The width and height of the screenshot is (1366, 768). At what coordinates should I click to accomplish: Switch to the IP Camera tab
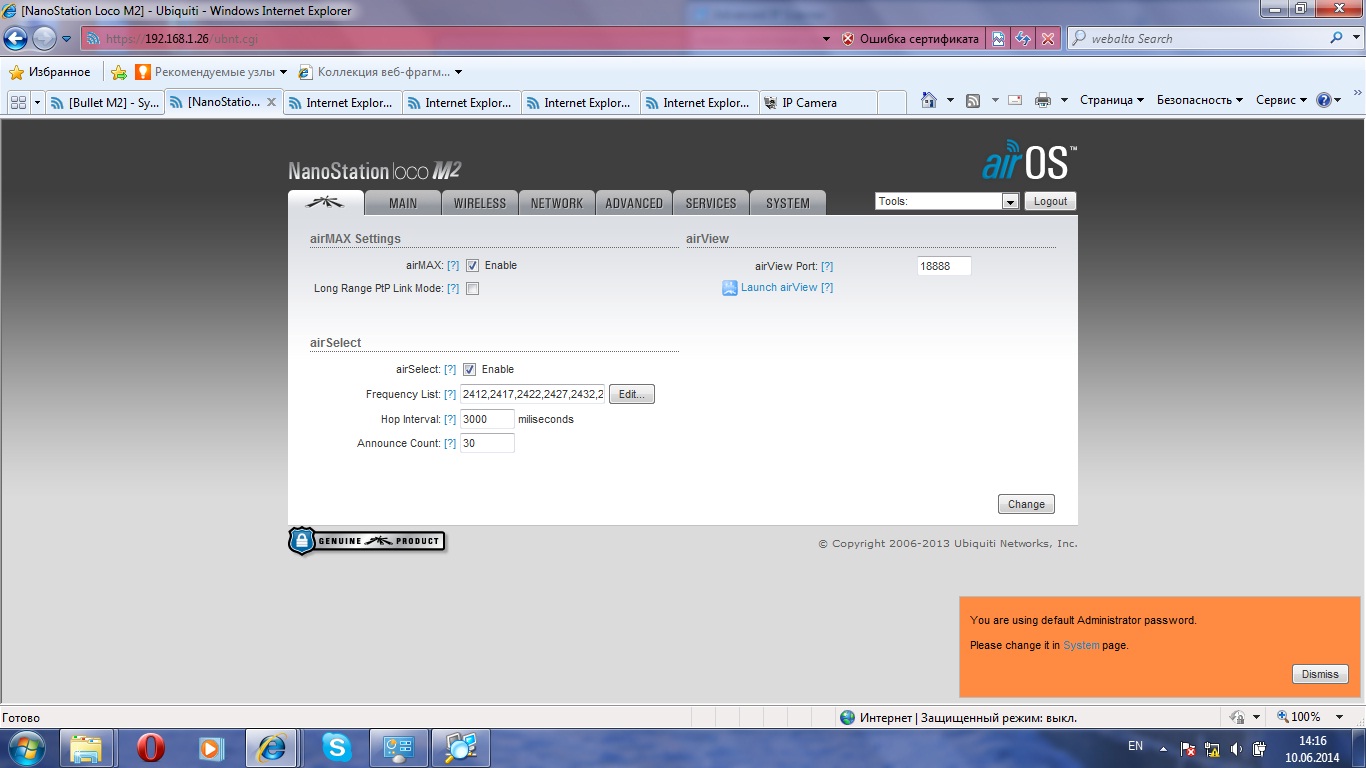[x=818, y=102]
